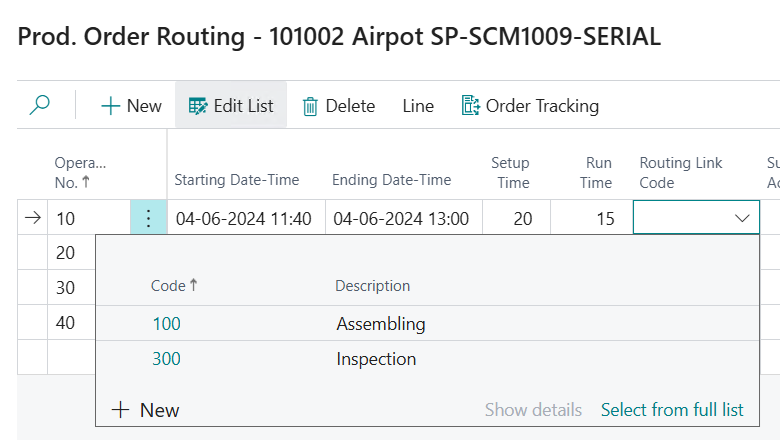Viewport: 780px width, 440px height.
Task: Click the plus icon beside New in the dropdown
Action: pyautogui.click(x=120, y=410)
